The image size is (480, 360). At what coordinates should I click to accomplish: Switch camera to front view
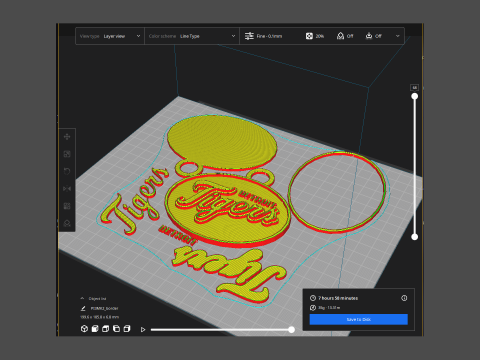95,329
